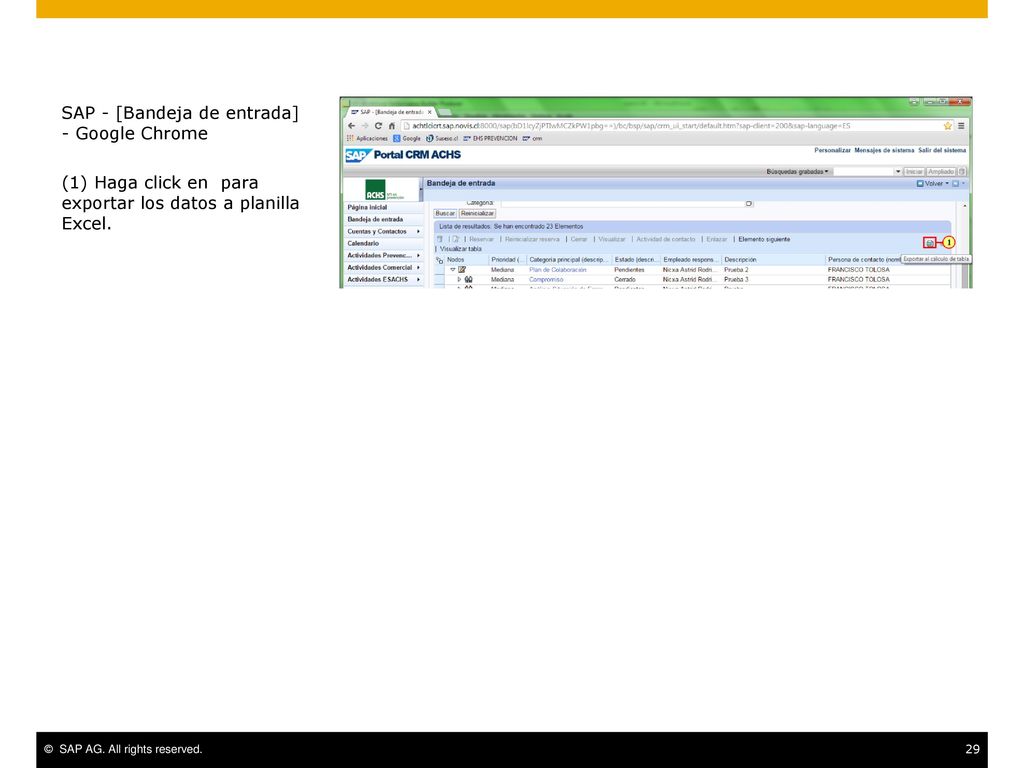Click the export to spreadsheet icon

(929, 243)
